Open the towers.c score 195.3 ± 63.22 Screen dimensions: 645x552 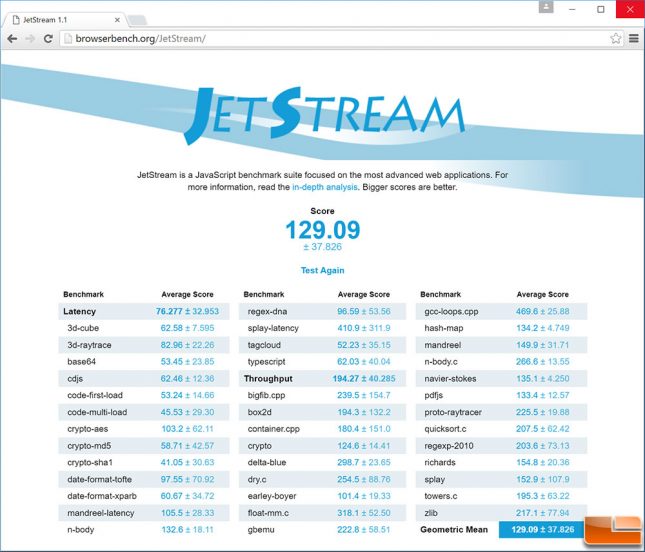pos(543,496)
